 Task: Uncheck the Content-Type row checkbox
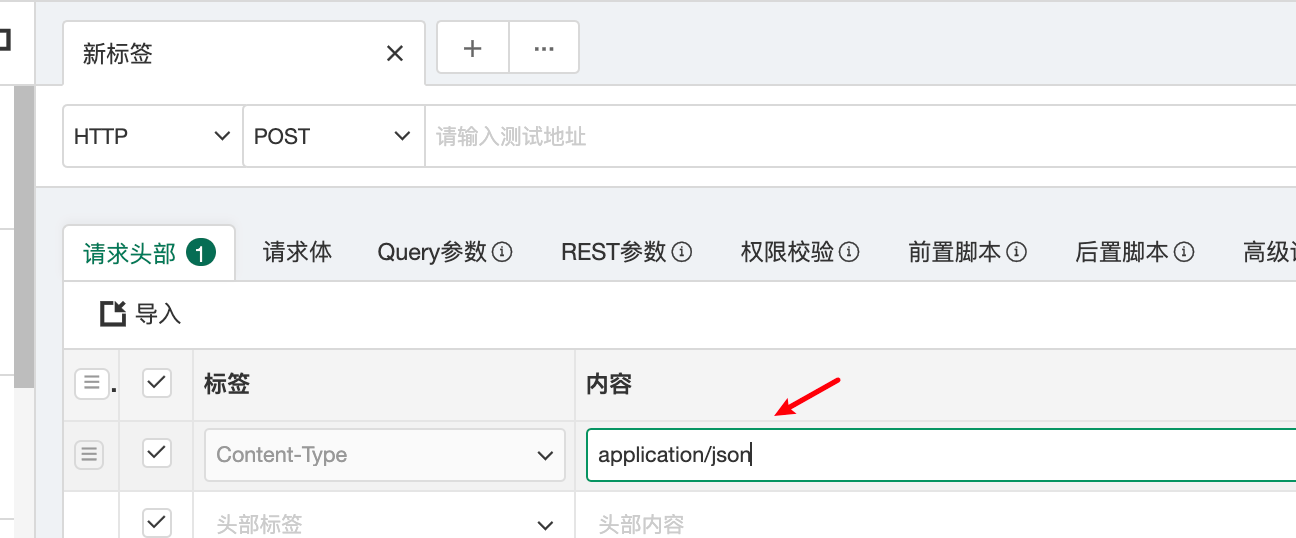[x=157, y=453]
